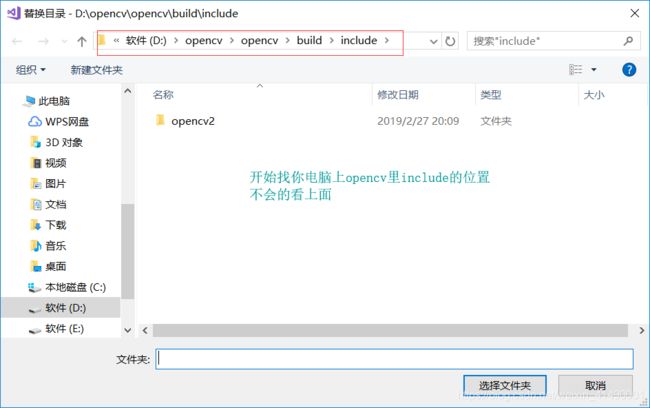Open the 组织 menu
This screenshot has width=650, height=408.
31,70
